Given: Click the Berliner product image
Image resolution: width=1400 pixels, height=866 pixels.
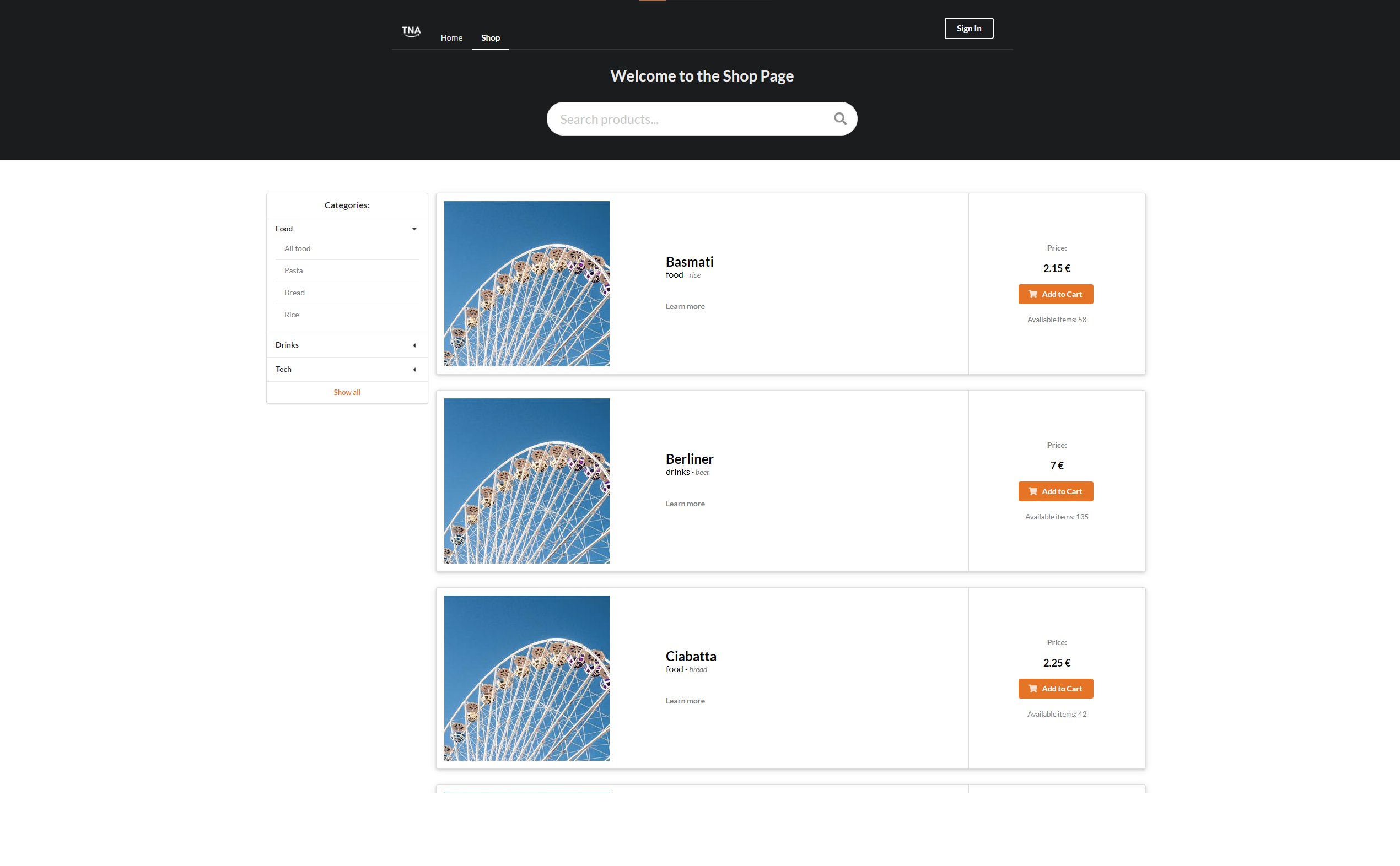Looking at the screenshot, I should [x=526, y=481].
